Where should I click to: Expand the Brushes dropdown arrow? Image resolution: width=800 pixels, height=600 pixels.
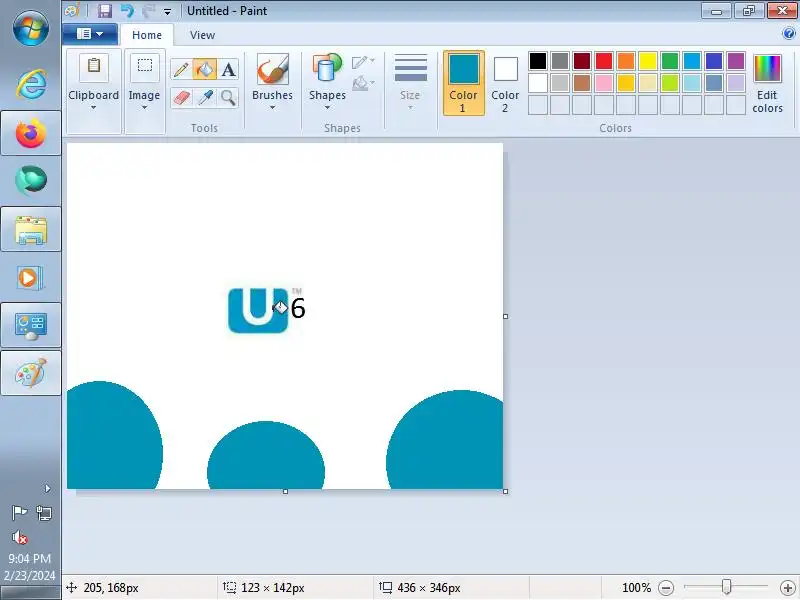[x=272, y=108]
